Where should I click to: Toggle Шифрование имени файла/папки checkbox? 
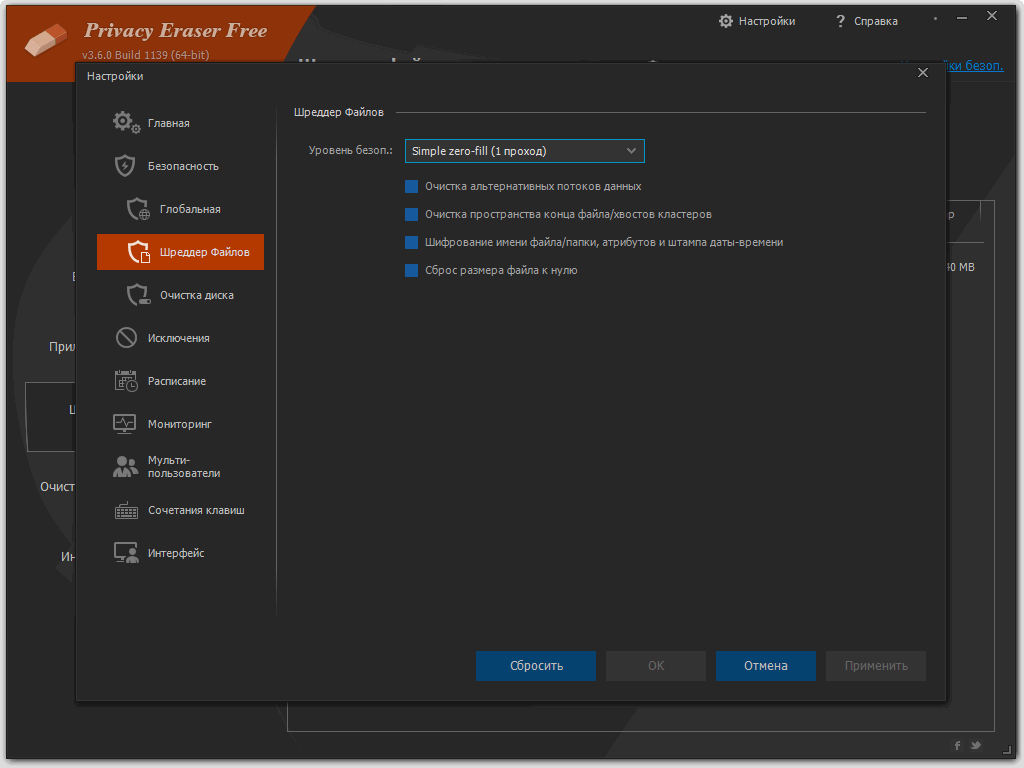(411, 242)
